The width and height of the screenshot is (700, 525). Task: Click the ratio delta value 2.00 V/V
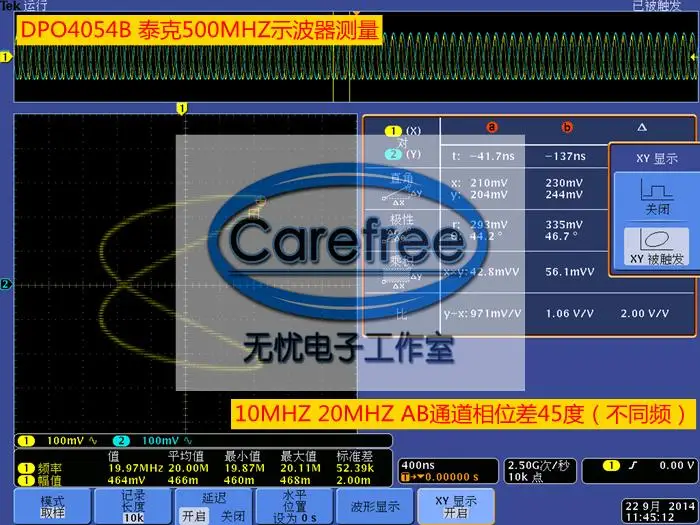(x=645, y=314)
